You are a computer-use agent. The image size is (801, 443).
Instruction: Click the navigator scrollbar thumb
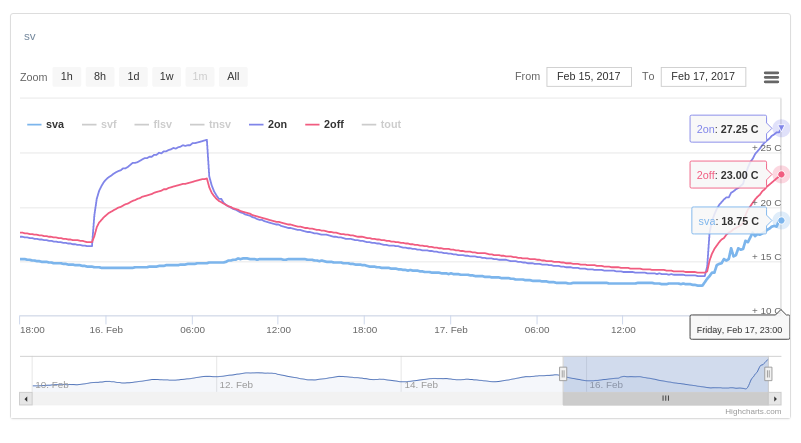point(665,398)
